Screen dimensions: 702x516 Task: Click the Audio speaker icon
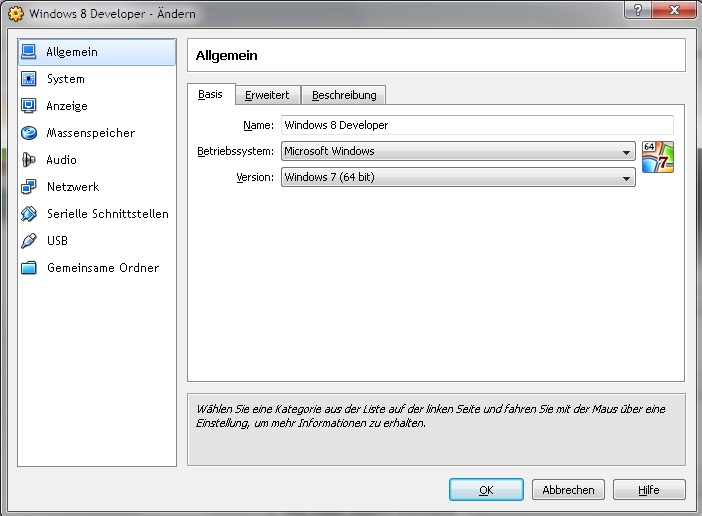[29, 160]
